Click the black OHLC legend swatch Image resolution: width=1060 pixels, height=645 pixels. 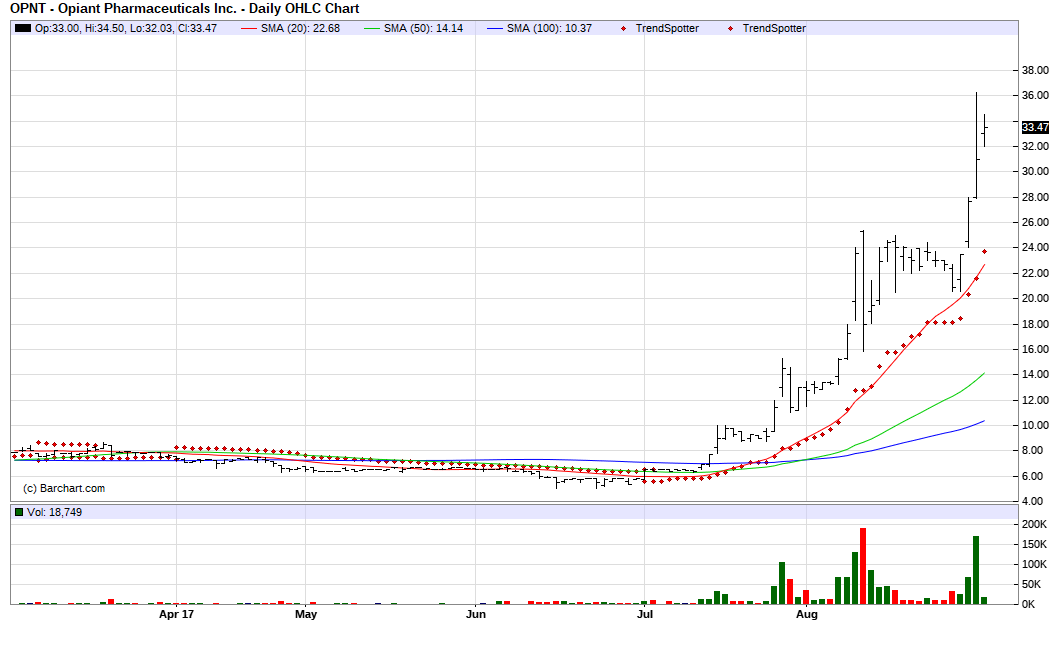pos(23,28)
